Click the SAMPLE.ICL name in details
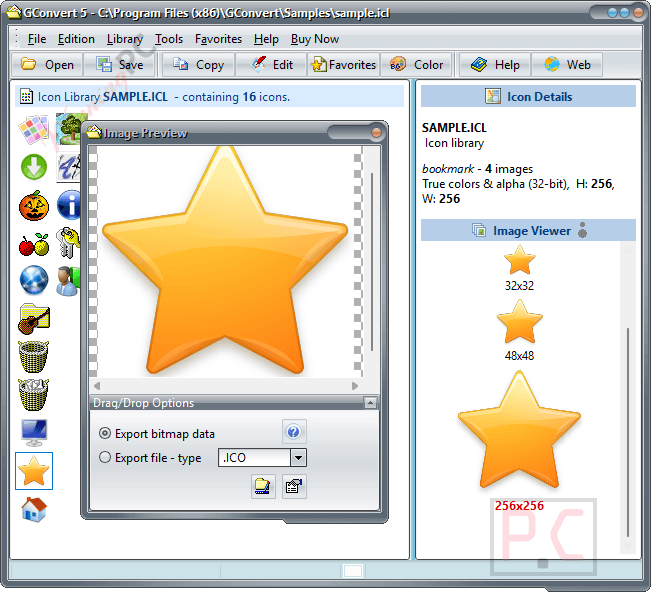Viewport: 651px width, 592px height. click(454, 127)
